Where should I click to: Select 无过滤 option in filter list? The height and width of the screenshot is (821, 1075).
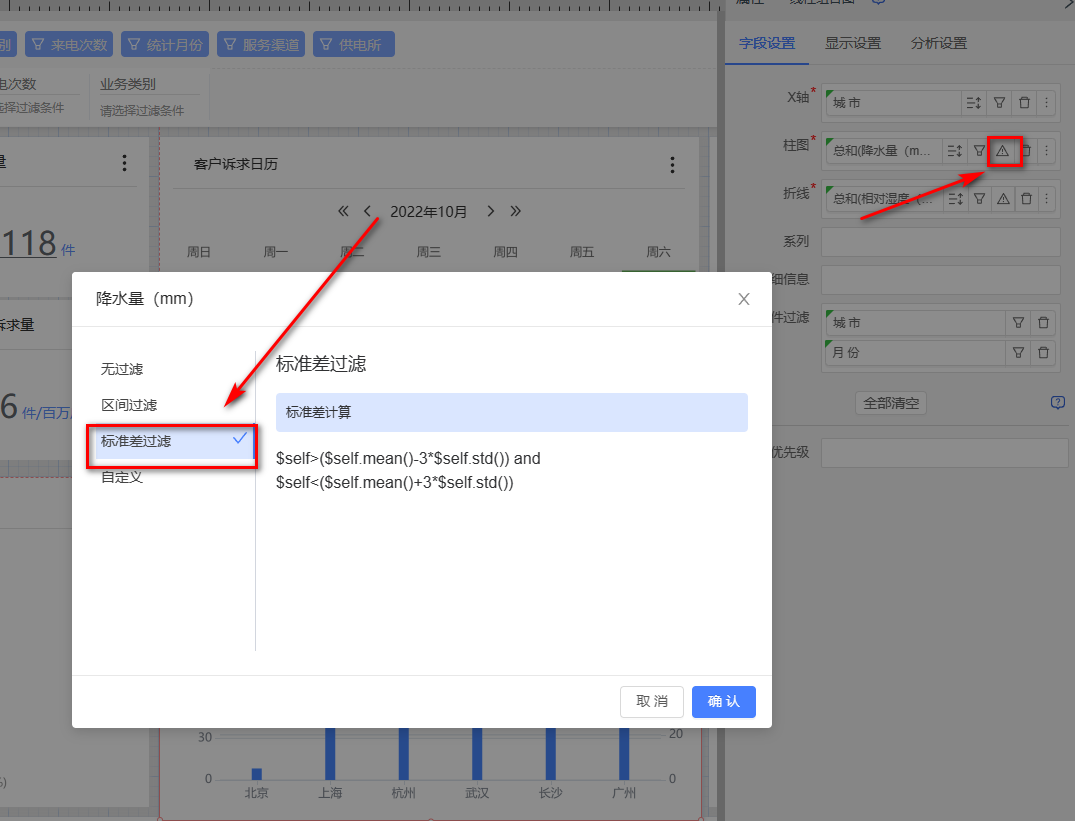(x=122, y=369)
